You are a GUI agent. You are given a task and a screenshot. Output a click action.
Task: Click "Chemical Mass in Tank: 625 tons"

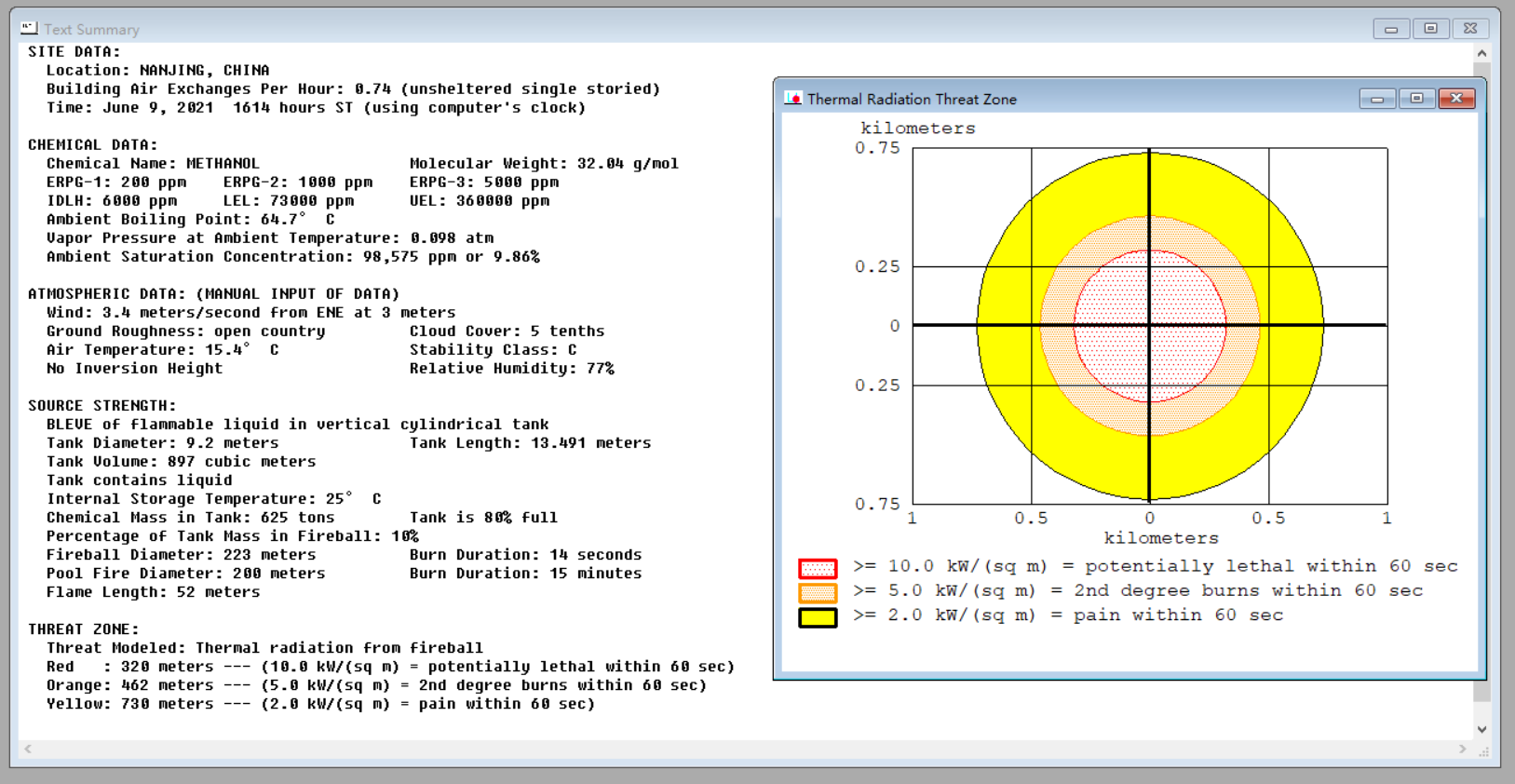(x=191, y=518)
